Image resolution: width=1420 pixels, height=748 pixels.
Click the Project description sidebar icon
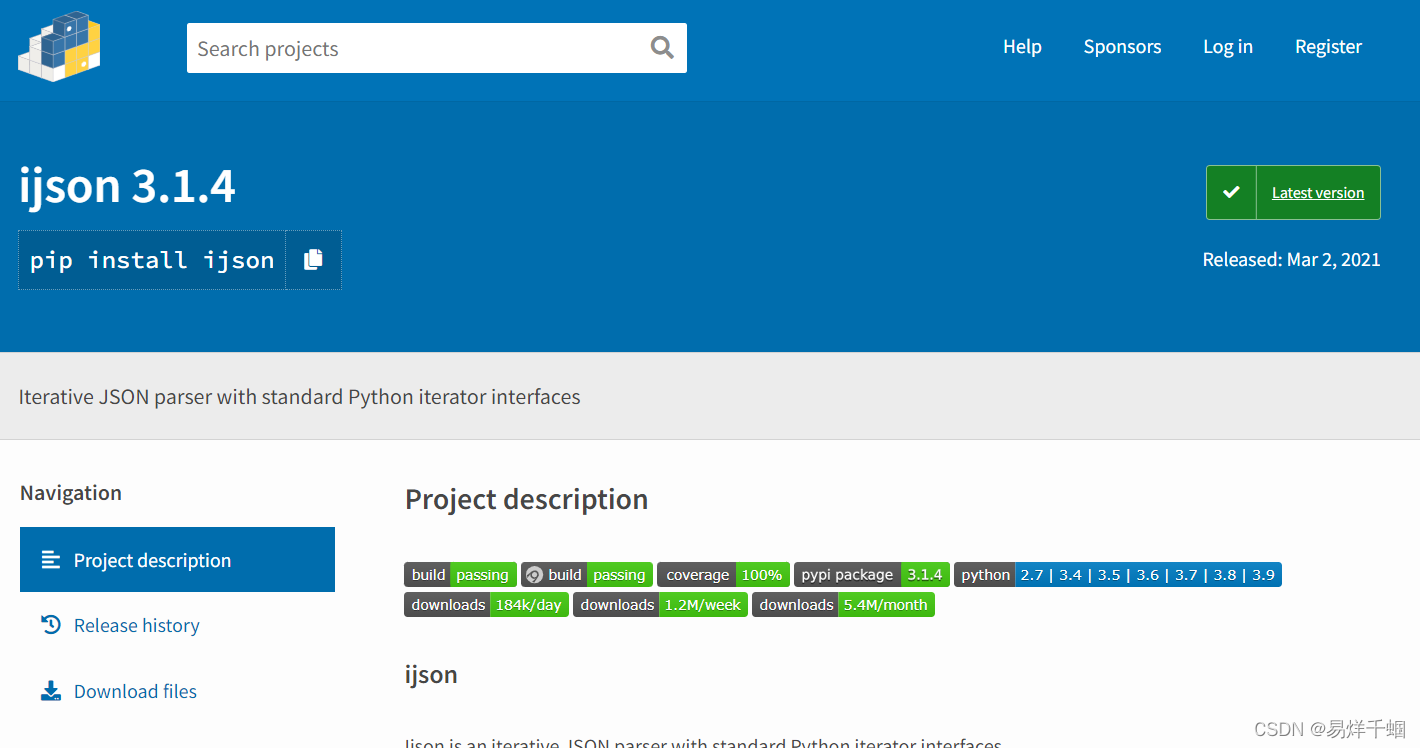tap(51, 560)
